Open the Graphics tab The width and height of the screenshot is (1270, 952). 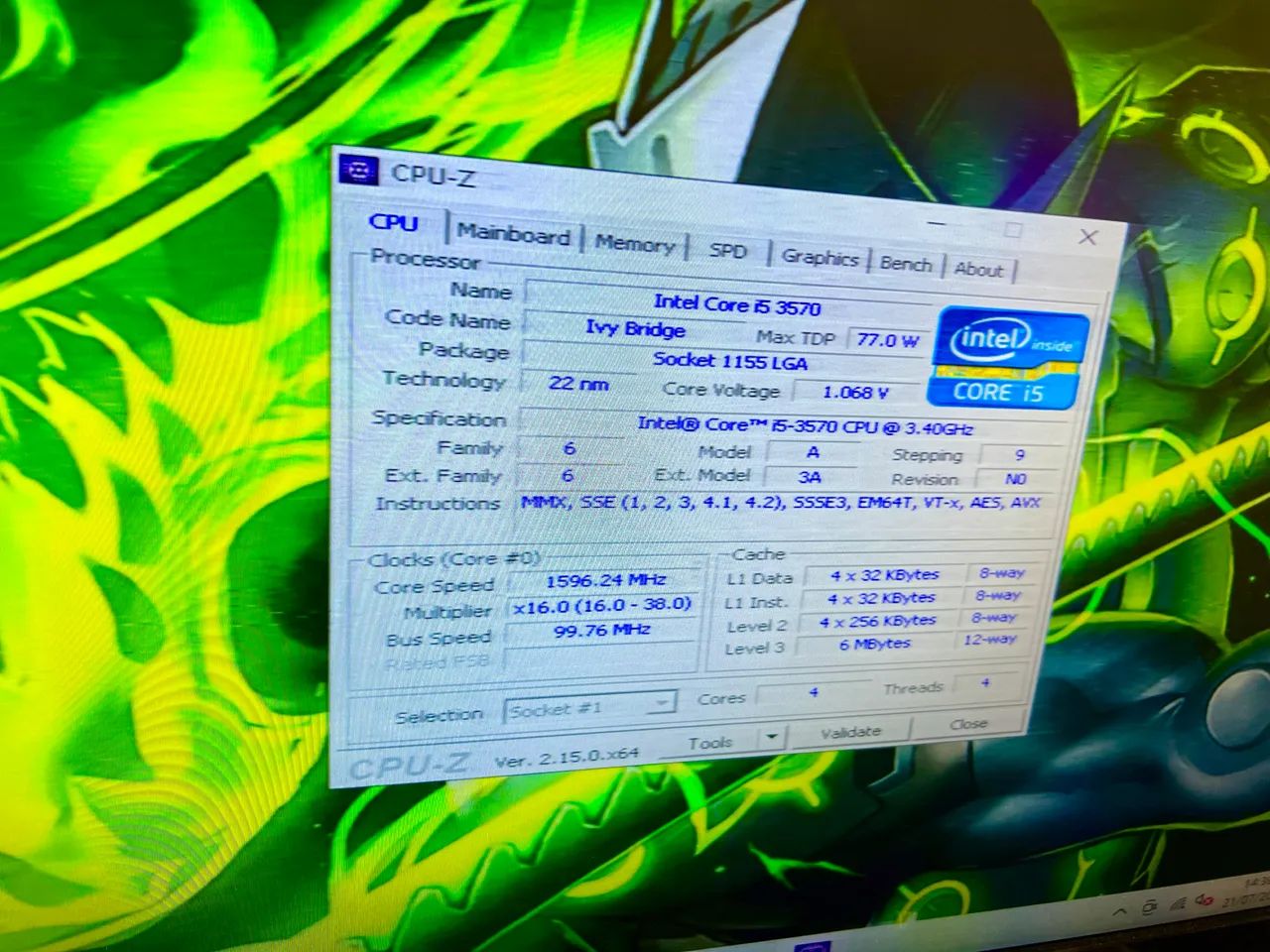coord(820,258)
